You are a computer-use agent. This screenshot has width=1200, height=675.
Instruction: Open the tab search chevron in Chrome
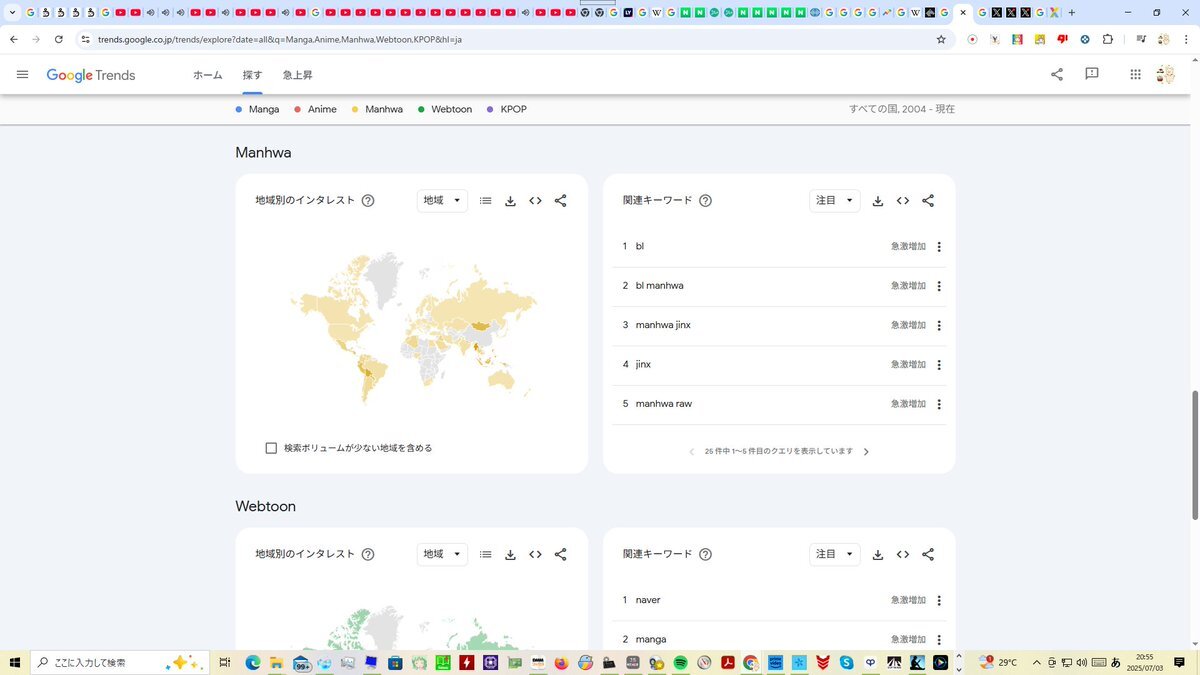(13, 13)
